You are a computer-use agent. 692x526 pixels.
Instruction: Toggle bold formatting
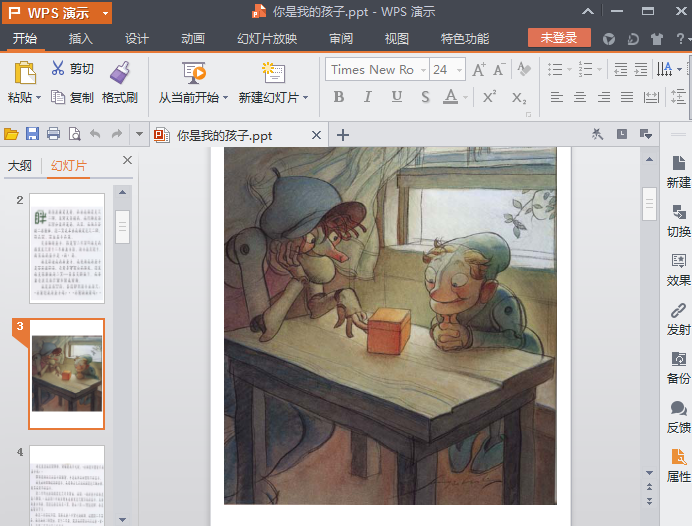click(338, 96)
